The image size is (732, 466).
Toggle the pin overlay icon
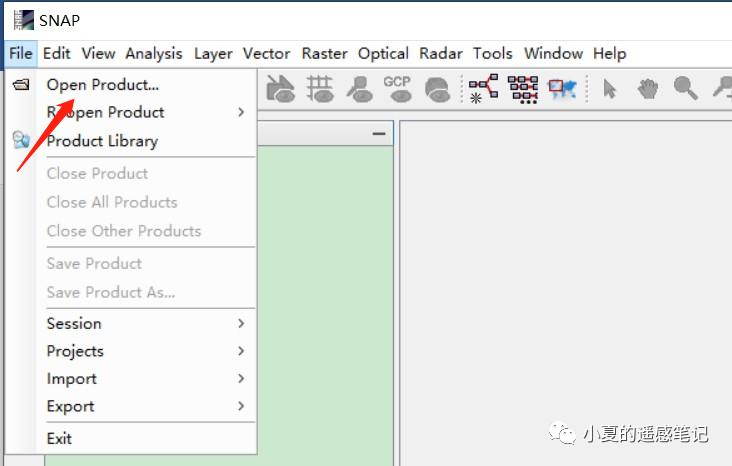tap(359, 88)
